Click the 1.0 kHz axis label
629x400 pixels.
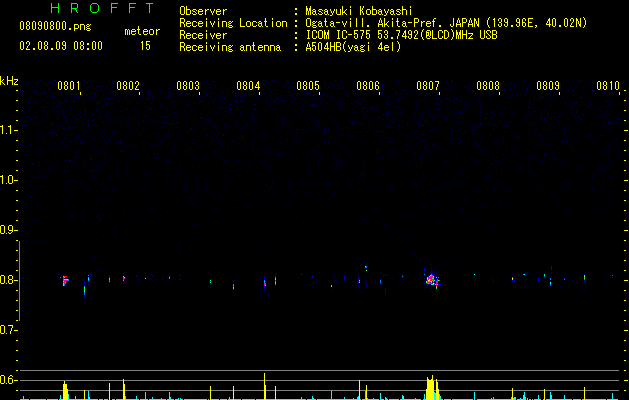[x=8, y=180]
